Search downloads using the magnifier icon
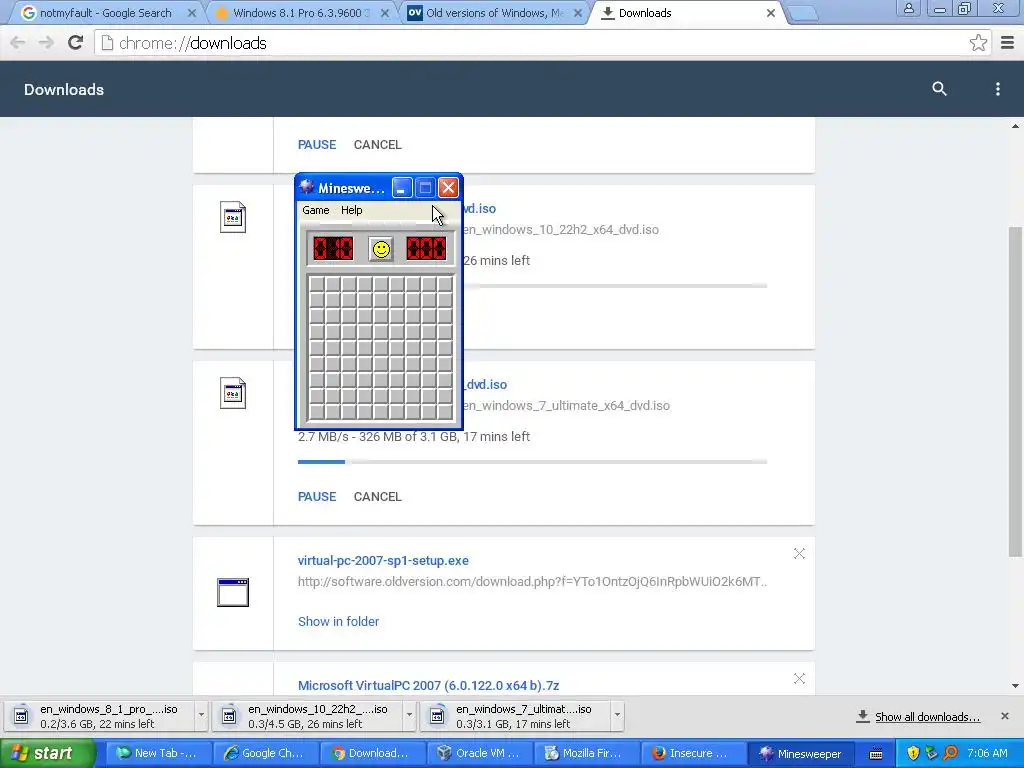Image resolution: width=1024 pixels, height=768 pixels. tap(939, 89)
